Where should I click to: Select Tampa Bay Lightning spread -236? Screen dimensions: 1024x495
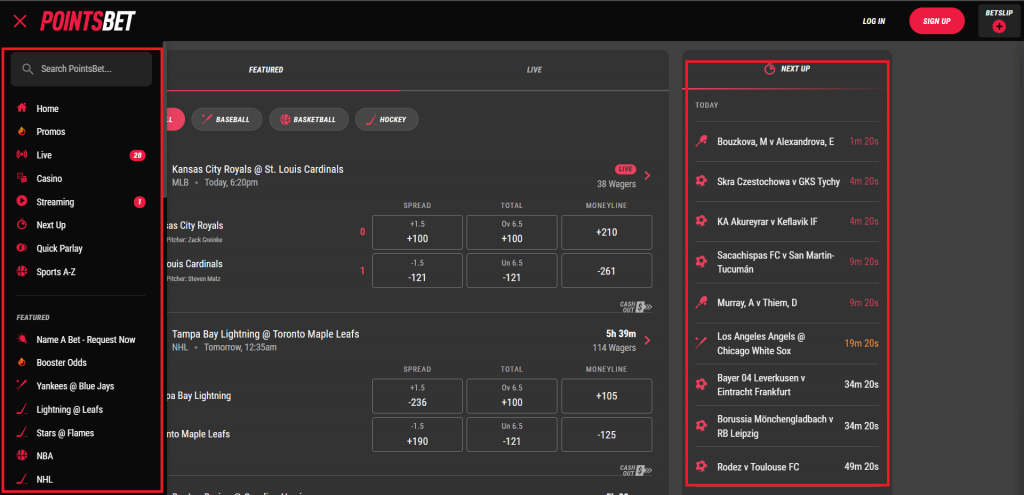coord(417,396)
